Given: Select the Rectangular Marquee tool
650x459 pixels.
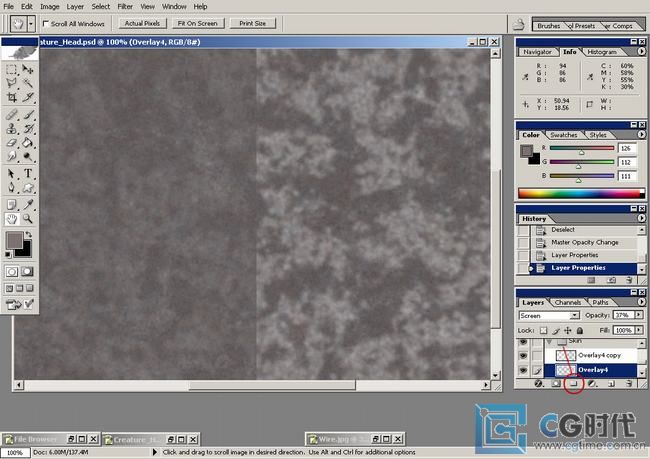Looking at the screenshot, I should pyautogui.click(x=11, y=69).
